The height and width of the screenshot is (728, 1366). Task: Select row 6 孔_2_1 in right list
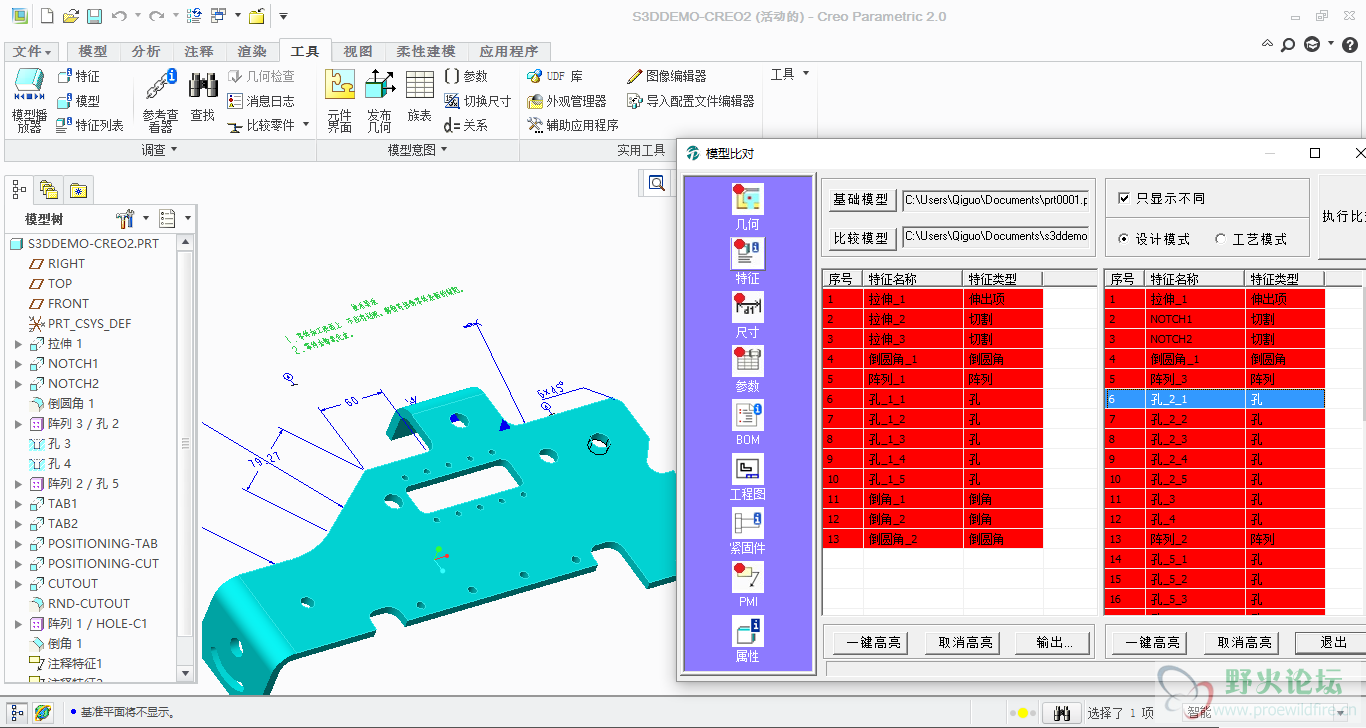pos(1215,399)
